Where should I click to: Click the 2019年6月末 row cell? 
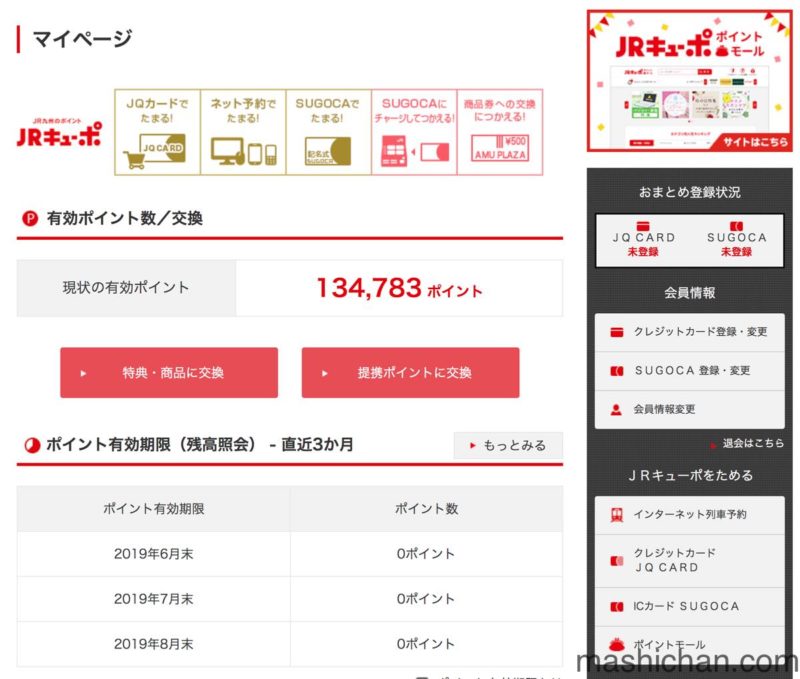click(x=154, y=555)
